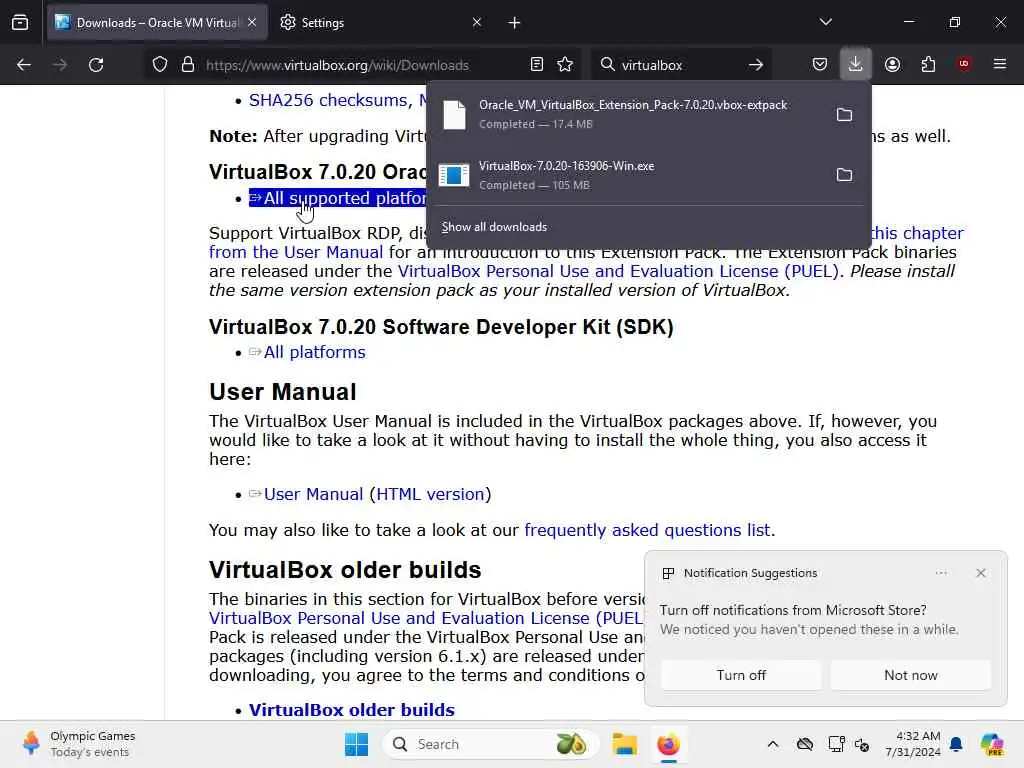Open frequently asked questions list
Screen dimensions: 1024x768
[647, 530]
